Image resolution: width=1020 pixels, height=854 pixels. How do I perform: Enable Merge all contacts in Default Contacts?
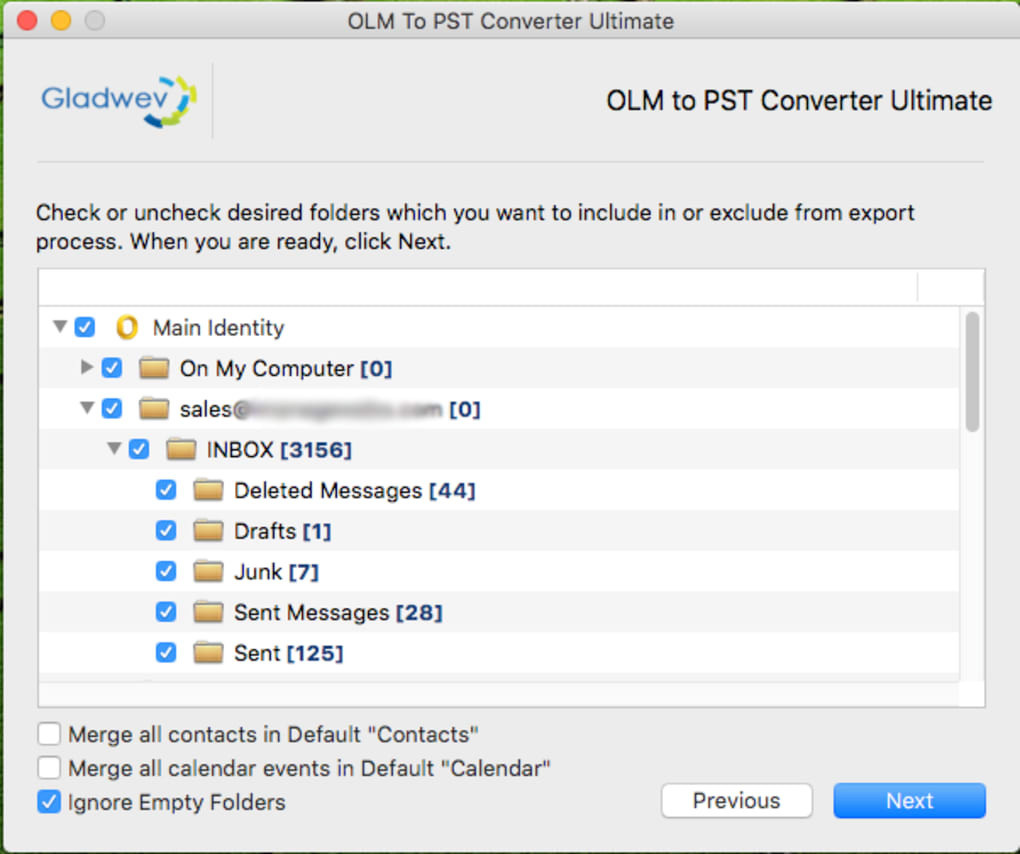pyautogui.click(x=49, y=734)
